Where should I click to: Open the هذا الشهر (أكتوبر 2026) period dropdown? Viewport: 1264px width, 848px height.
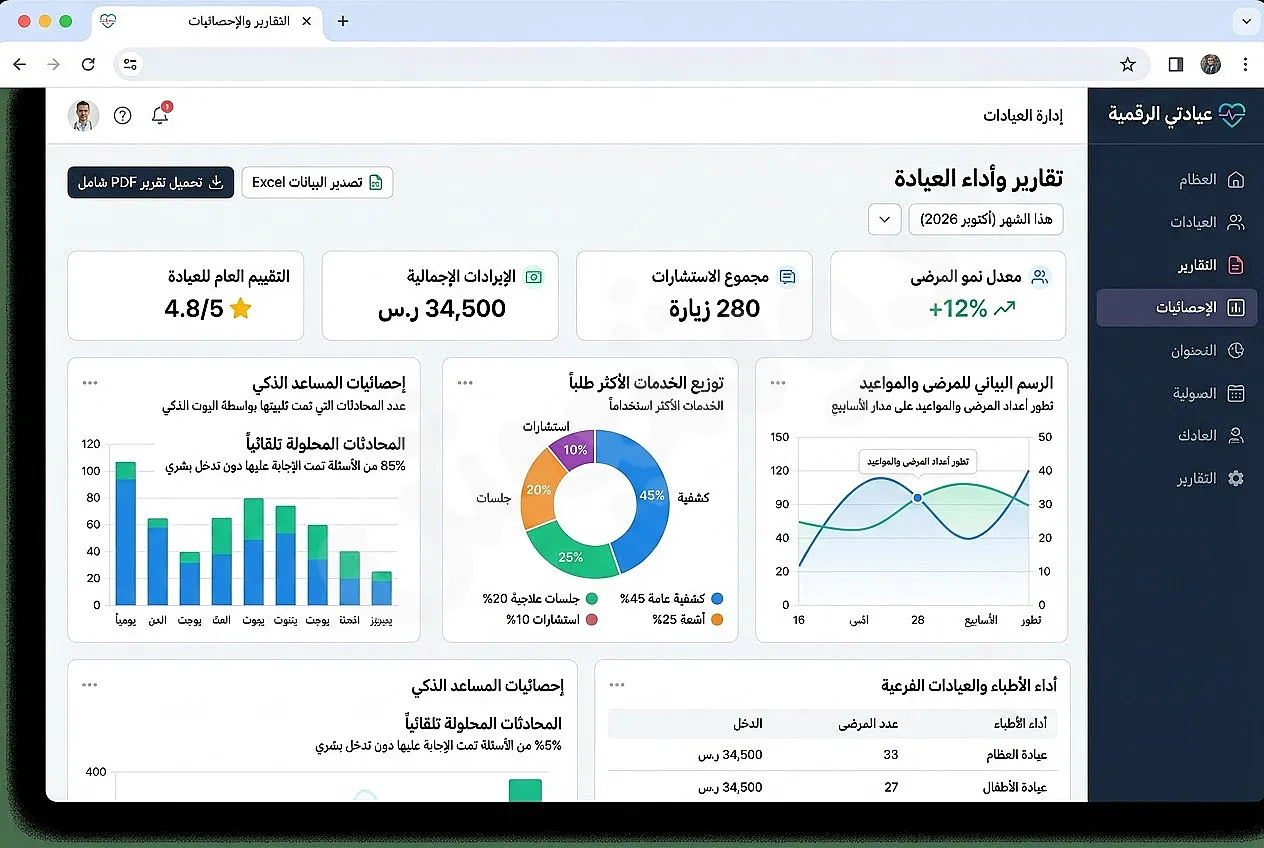point(986,219)
